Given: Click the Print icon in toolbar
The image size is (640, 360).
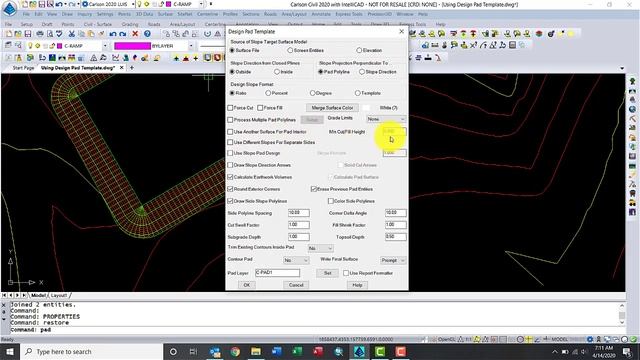Looking at the screenshot, I should pyautogui.click(x=40, y=34).
